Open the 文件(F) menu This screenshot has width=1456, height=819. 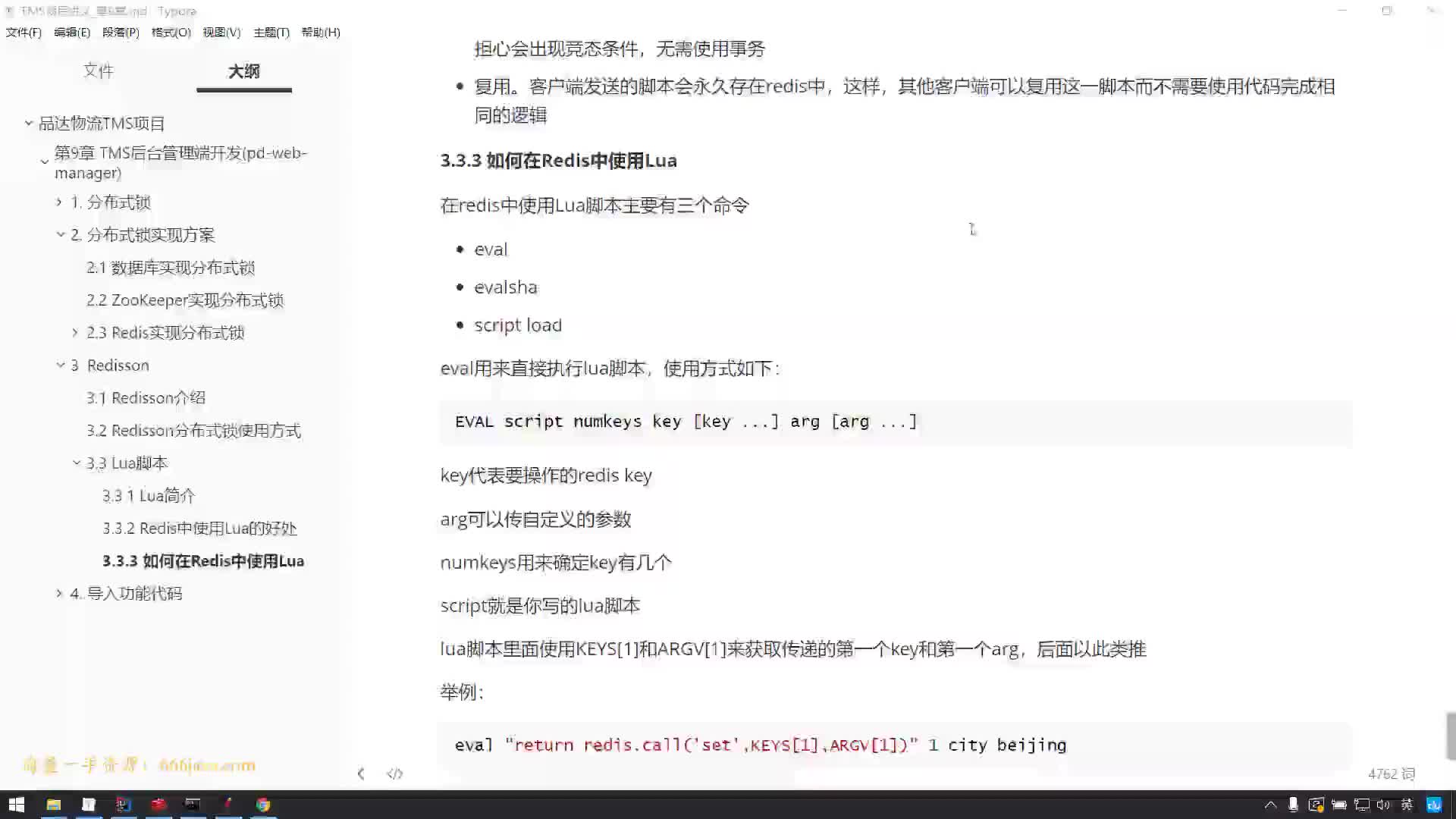24,33
